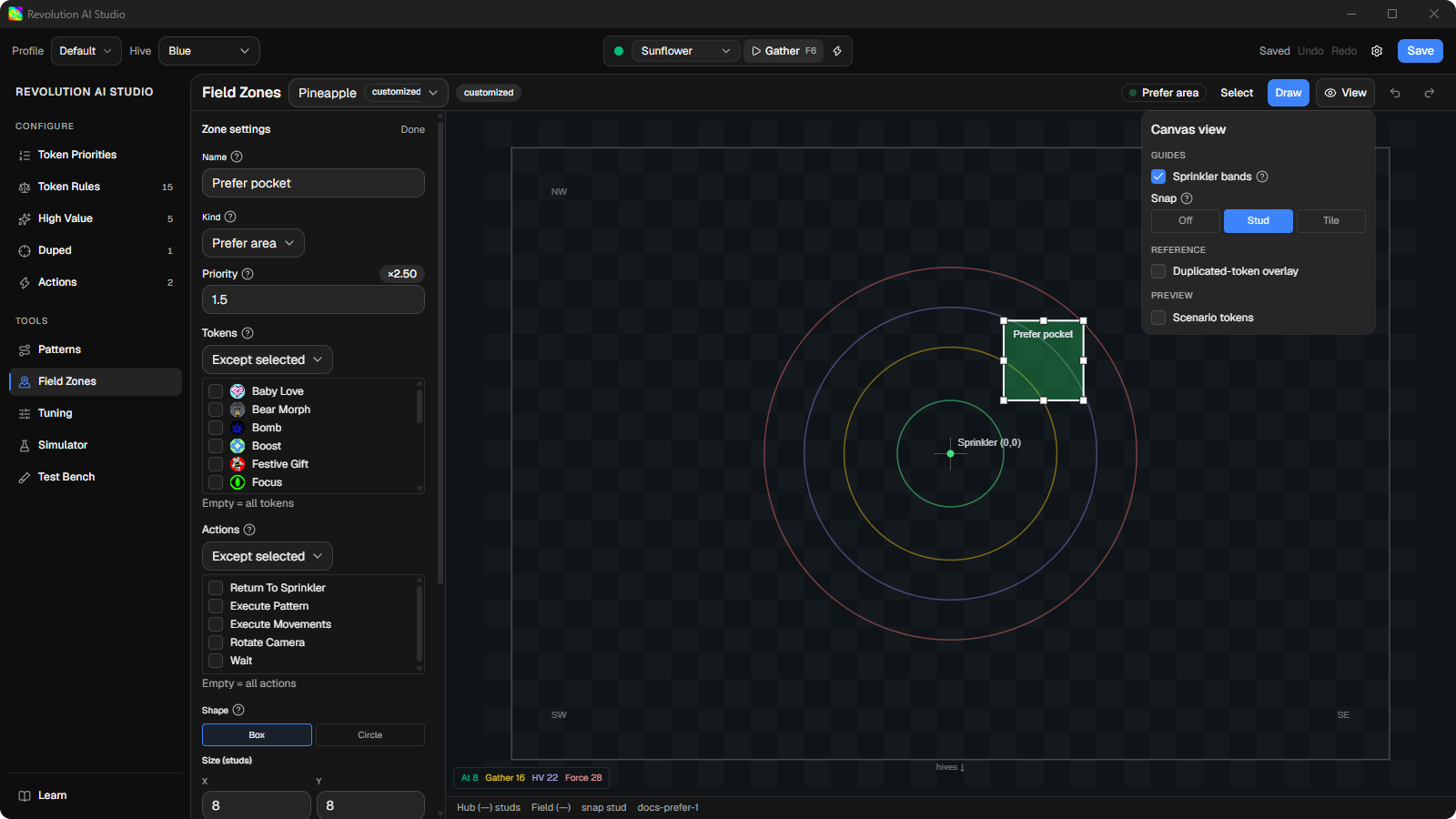Image resolution: width=1456 pixels, height=819 pixels.
Task: Open the Kind Prefer area dropdown
Action: [x=253, y=243]
